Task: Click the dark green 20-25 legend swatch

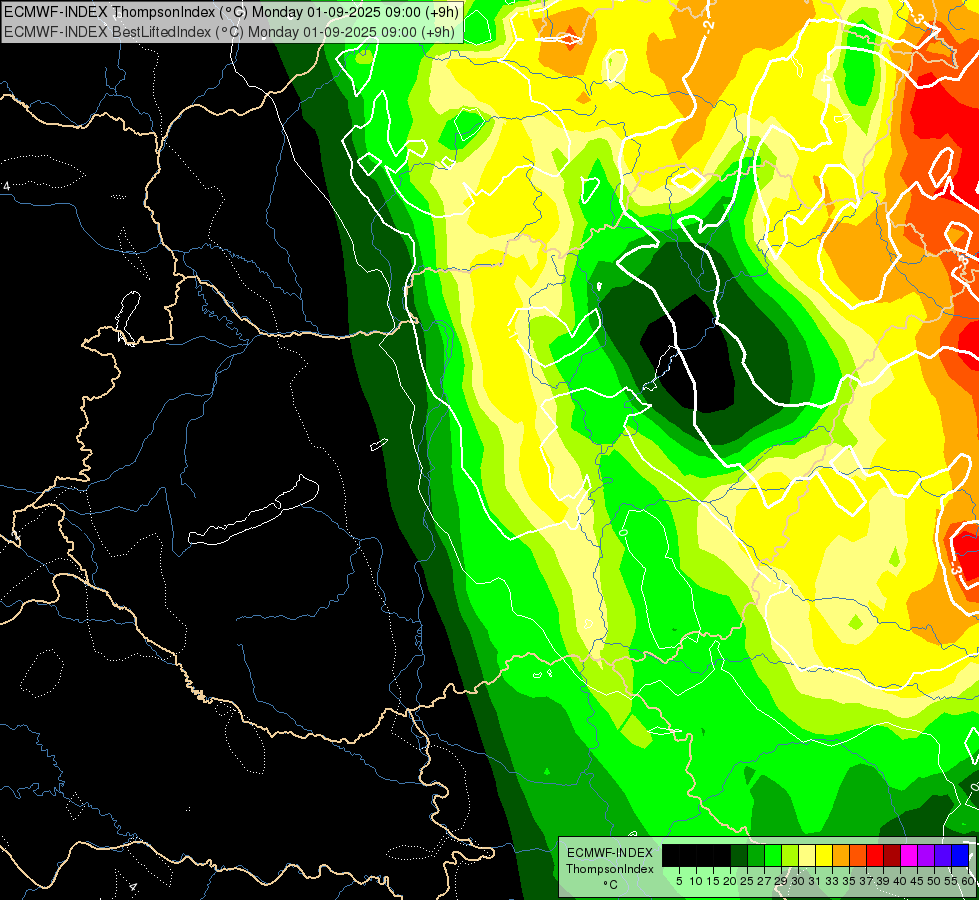Action: point(739,855)
